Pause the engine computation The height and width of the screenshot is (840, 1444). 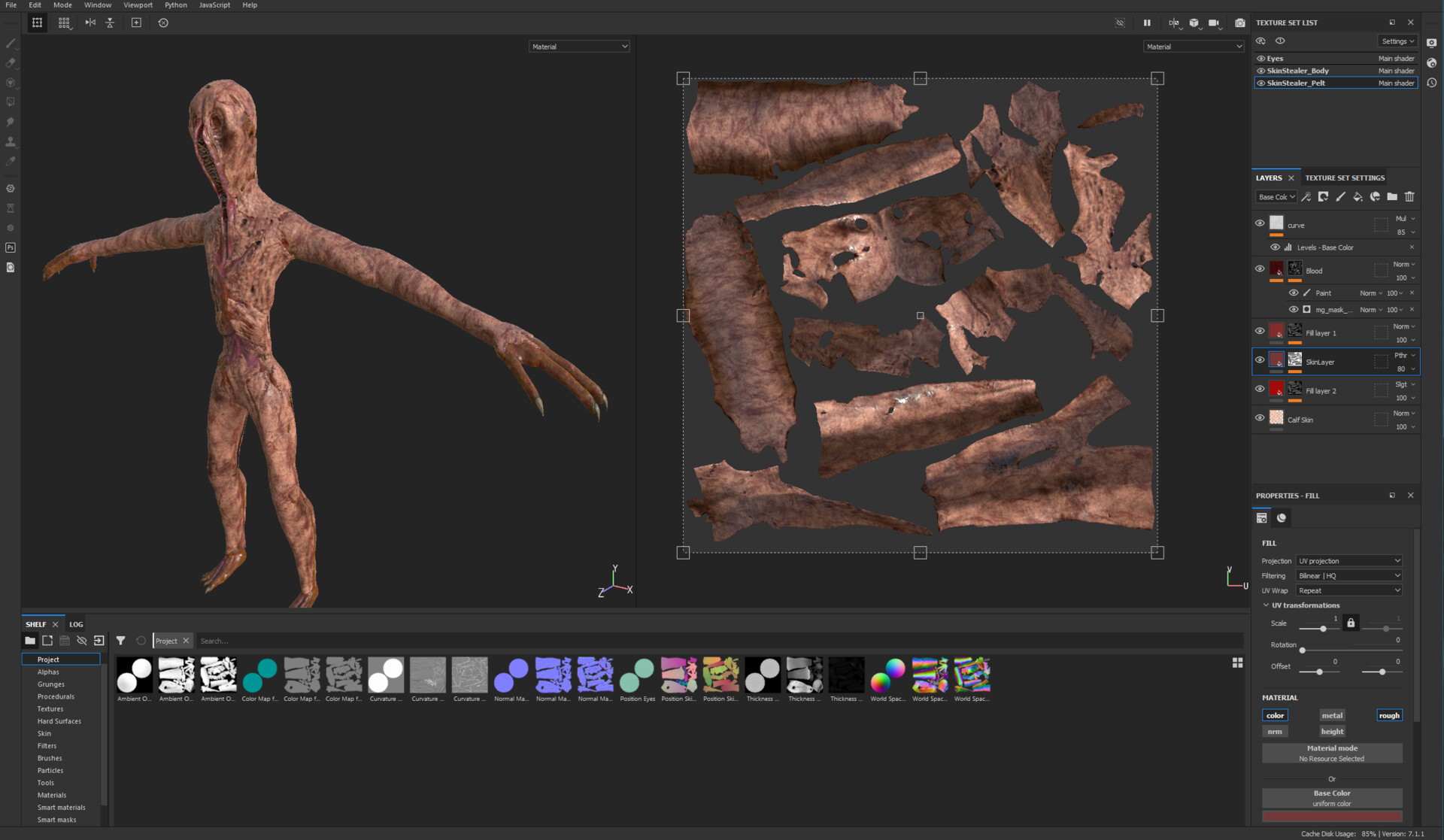[x=1147, y=23]
